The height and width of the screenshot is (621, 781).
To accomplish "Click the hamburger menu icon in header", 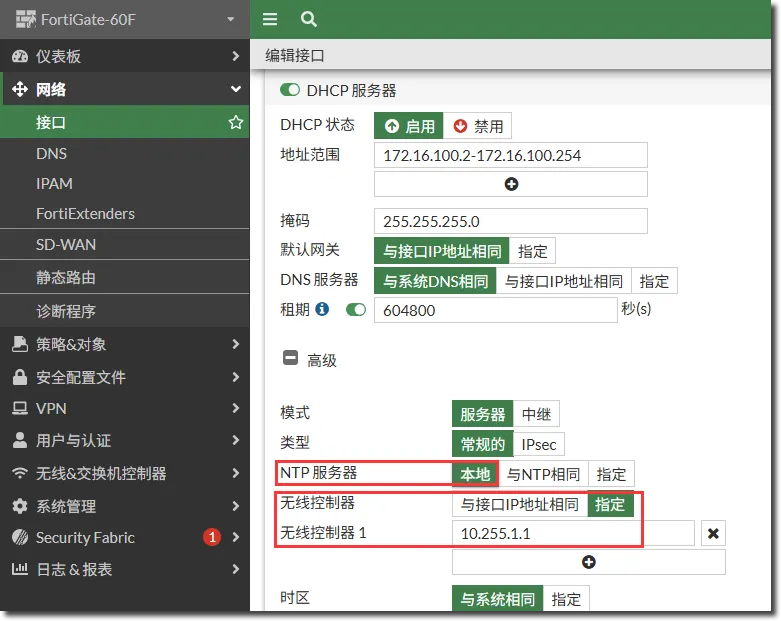I will 270,19.
